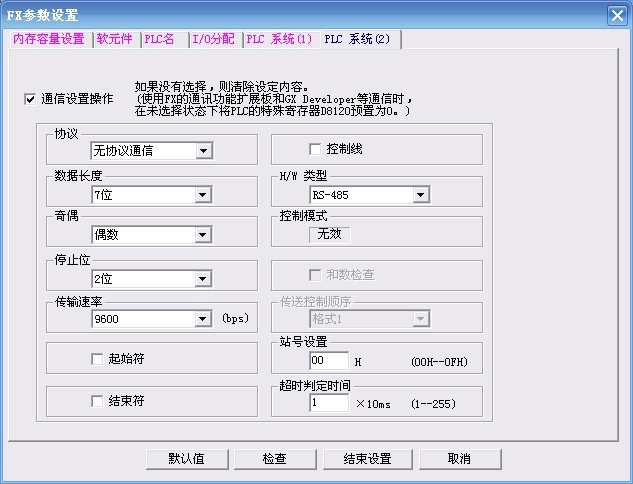This screenshot has height=484, width=633.
Task: Click the 站号设置 input field
Action: click(328, 361)
